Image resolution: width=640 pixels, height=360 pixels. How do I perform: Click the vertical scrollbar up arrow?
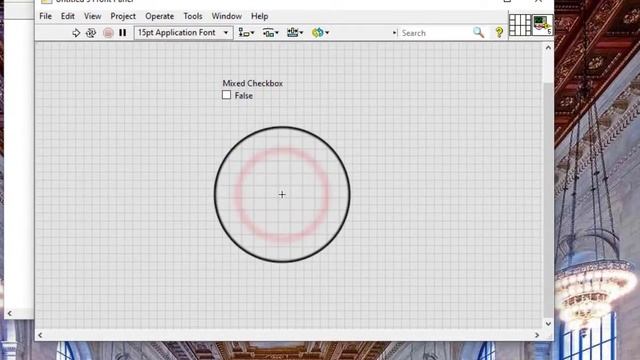[548, 48]
